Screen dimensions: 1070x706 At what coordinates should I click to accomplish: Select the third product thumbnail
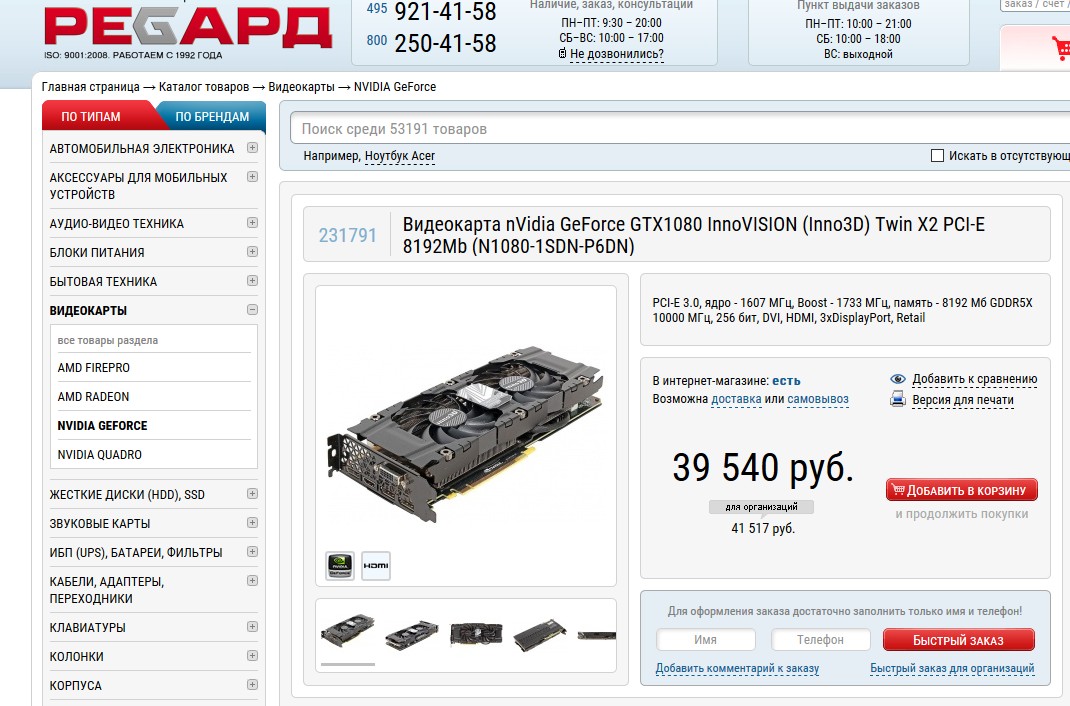click(x=476, y=633)
